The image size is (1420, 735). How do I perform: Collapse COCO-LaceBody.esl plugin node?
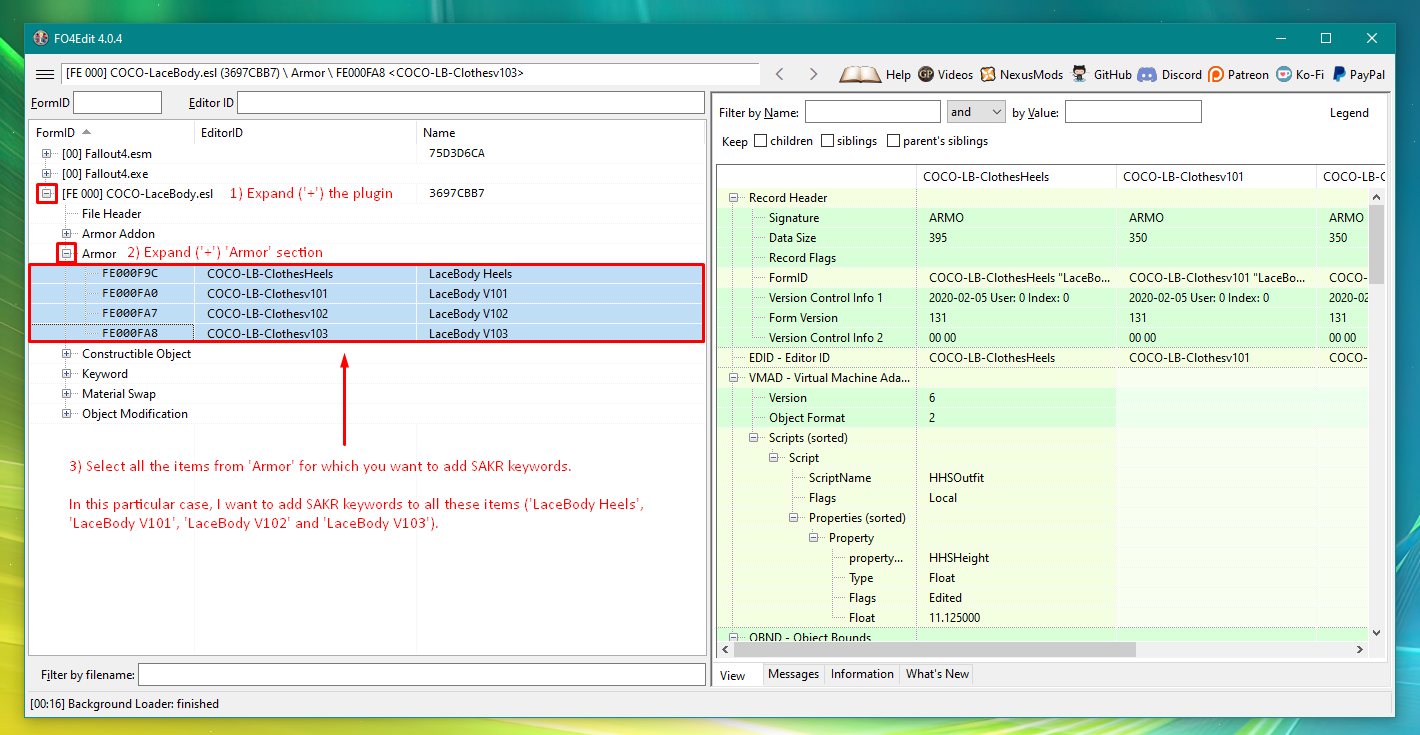click(x=47, y=194)
